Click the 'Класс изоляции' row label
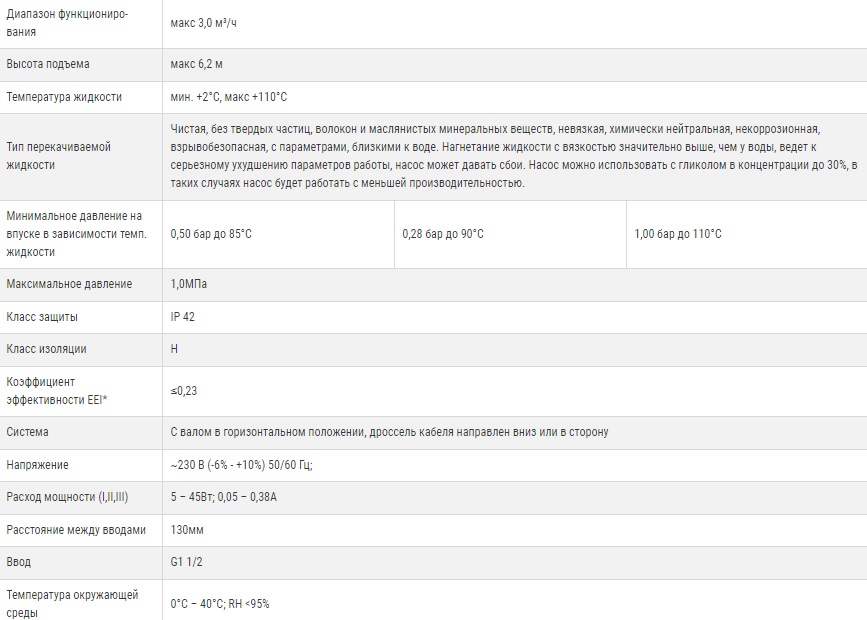This screenshot has width=867, height=620. click(47, 349)
